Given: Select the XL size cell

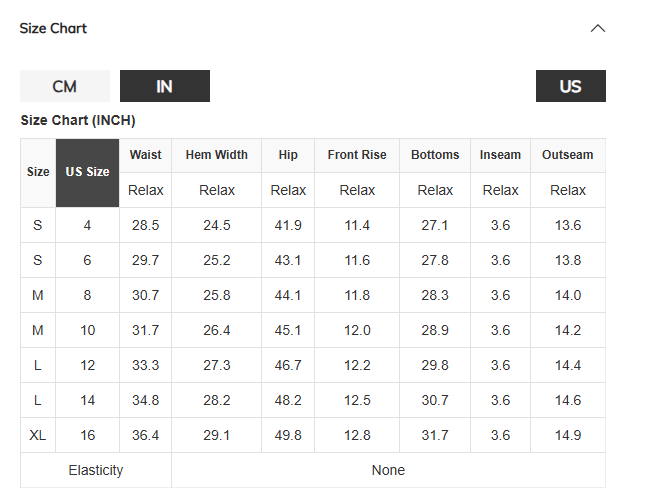Looking at the screenshot, I should click(x=38, y=435).
